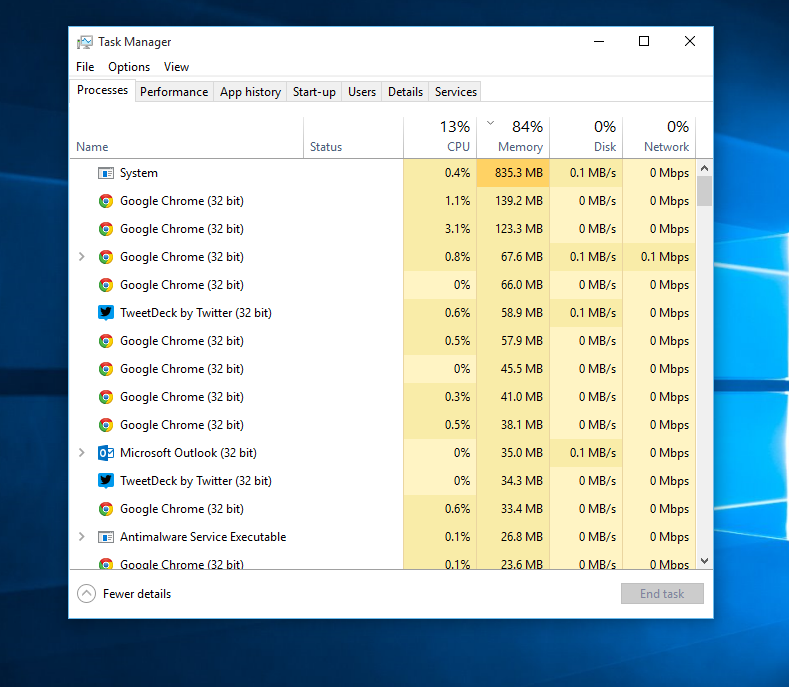Click Chrome icon in the 38.1 MB row
The height and width of the screenshot is (687, 789).
[106, 425]
